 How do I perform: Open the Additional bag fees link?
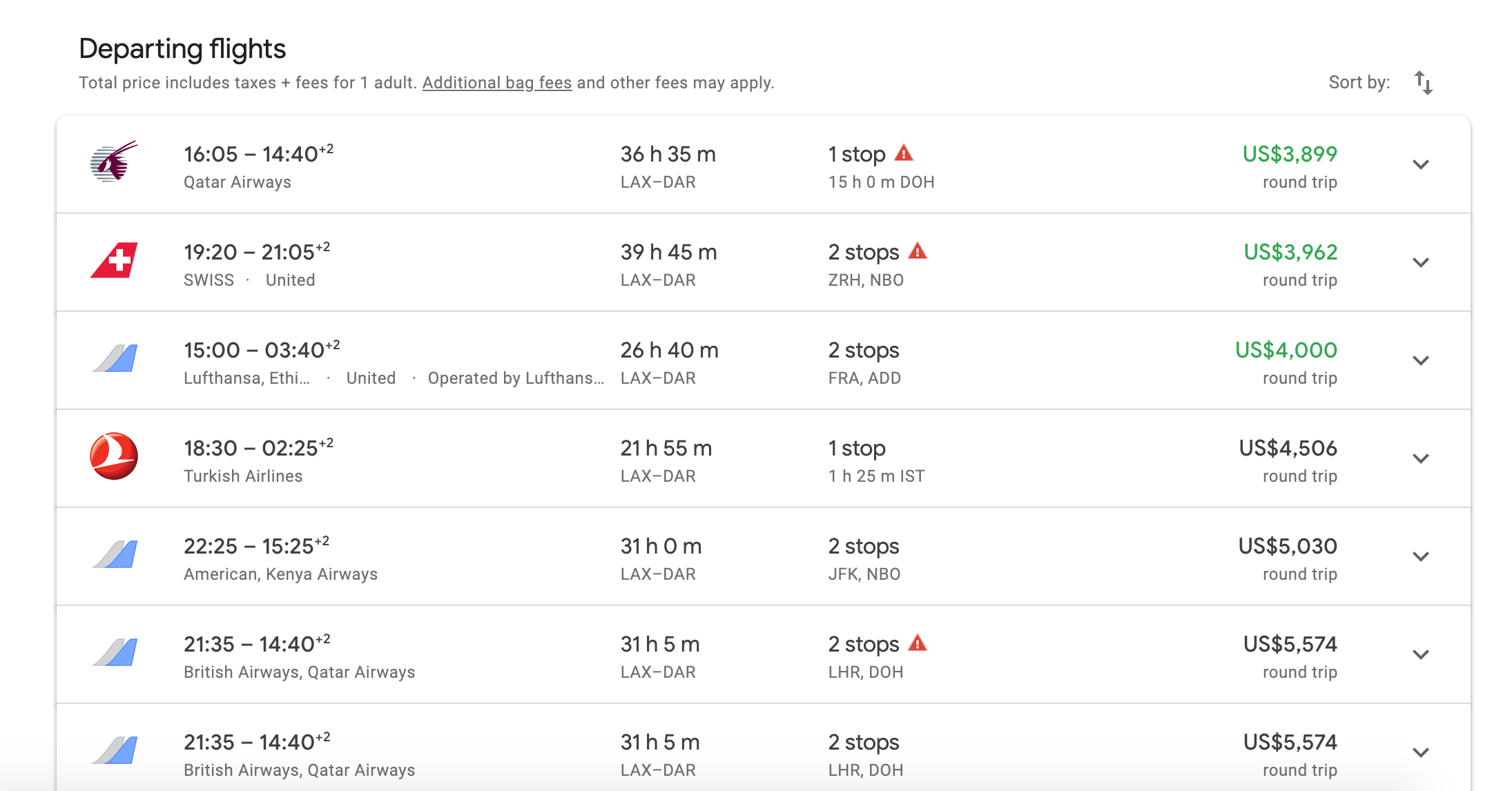(496, 83)
